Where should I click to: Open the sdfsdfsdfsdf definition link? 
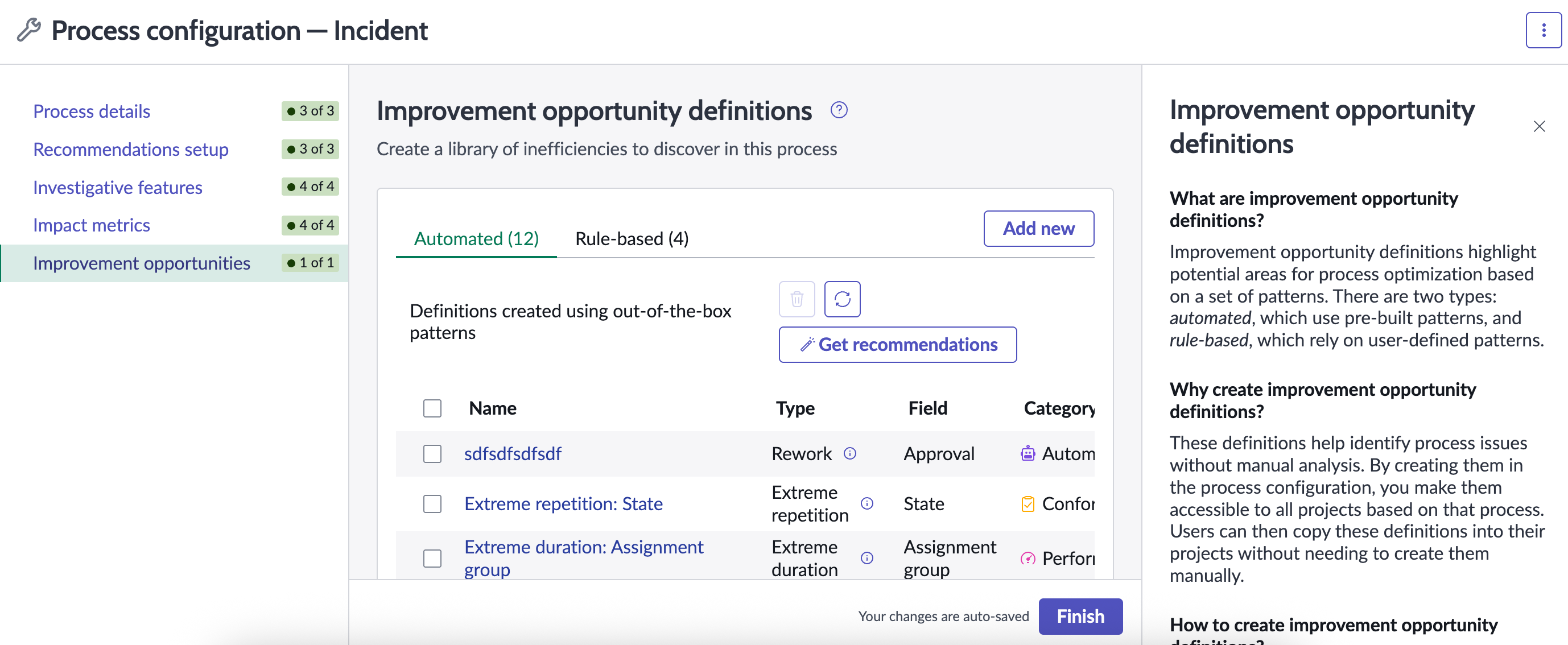coord(512,453)
